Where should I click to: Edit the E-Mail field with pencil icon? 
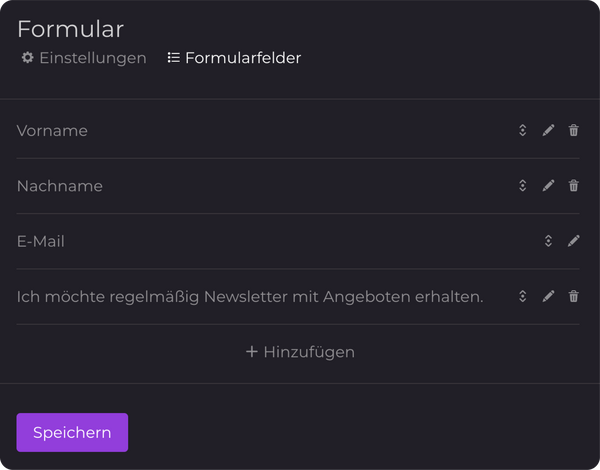click(573, 241)
